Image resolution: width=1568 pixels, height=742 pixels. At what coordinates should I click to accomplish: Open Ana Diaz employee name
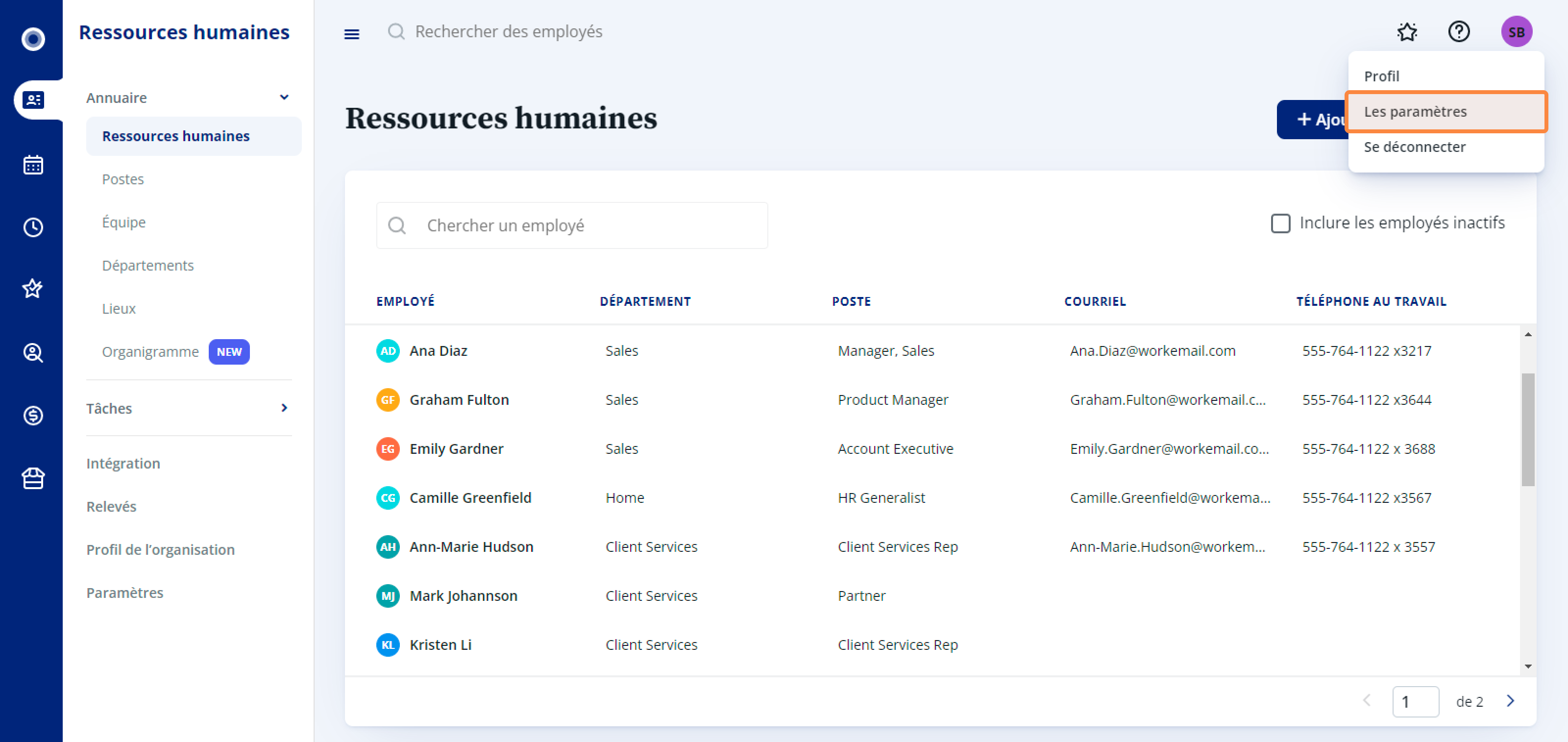click(x=438, y=350)
